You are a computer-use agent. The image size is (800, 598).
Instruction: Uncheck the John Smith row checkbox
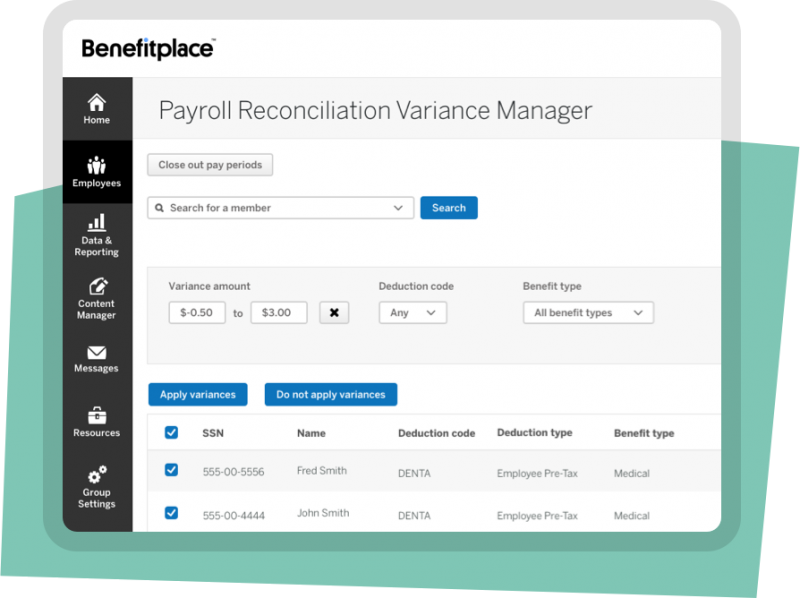pyautogui.click(x=171, y=513)
